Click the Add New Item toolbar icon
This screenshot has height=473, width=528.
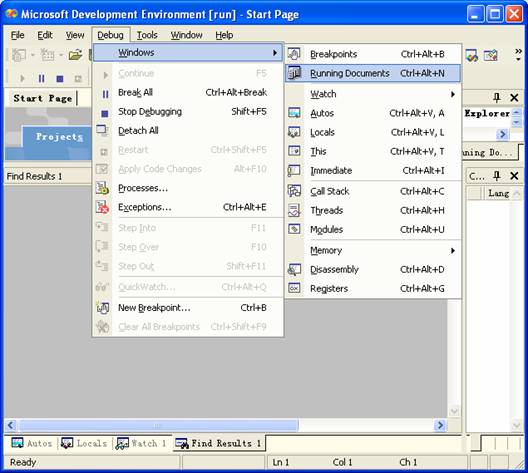coord(47,55)
